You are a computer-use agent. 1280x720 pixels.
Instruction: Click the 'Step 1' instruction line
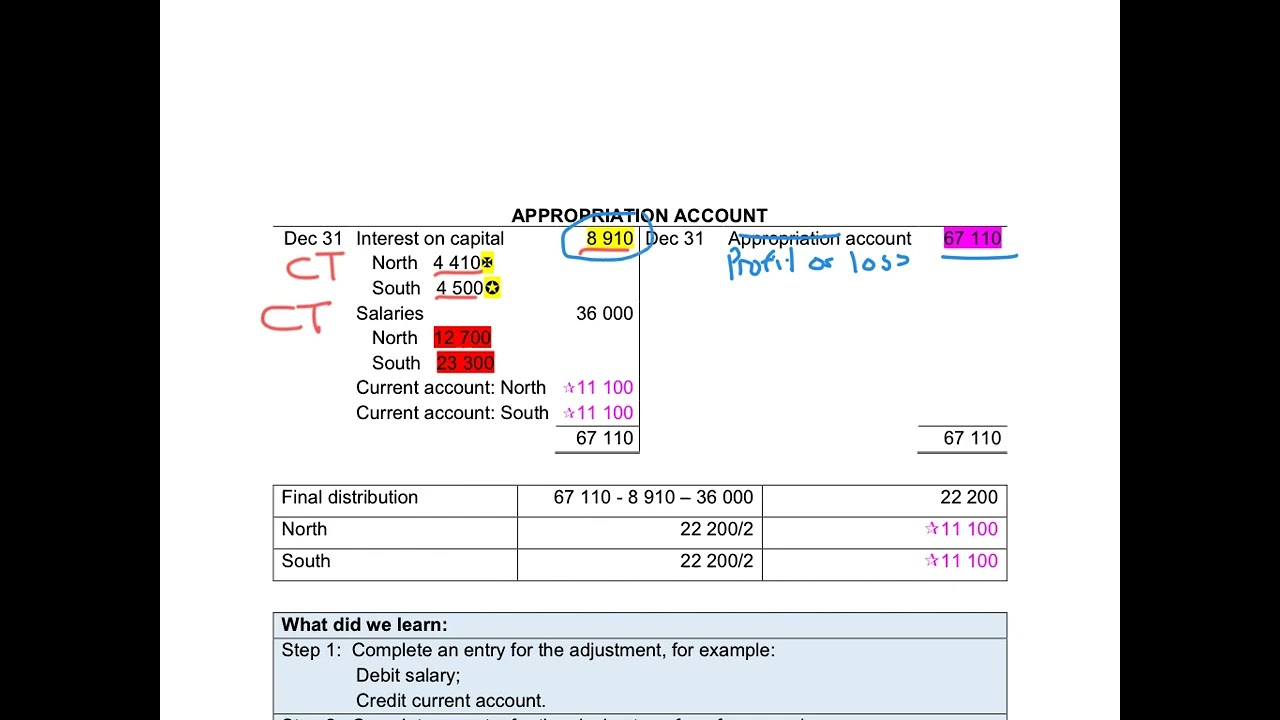pos(528,651)
